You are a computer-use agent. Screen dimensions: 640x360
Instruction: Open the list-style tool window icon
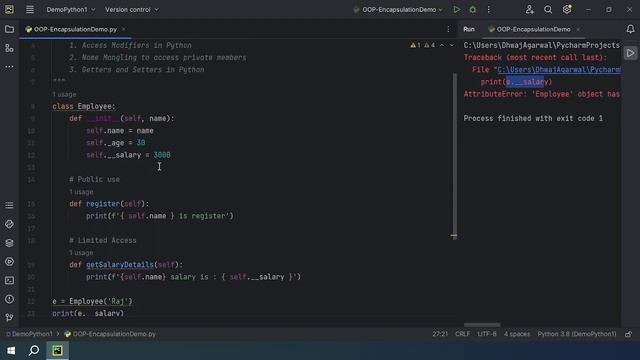pos(9,205)
